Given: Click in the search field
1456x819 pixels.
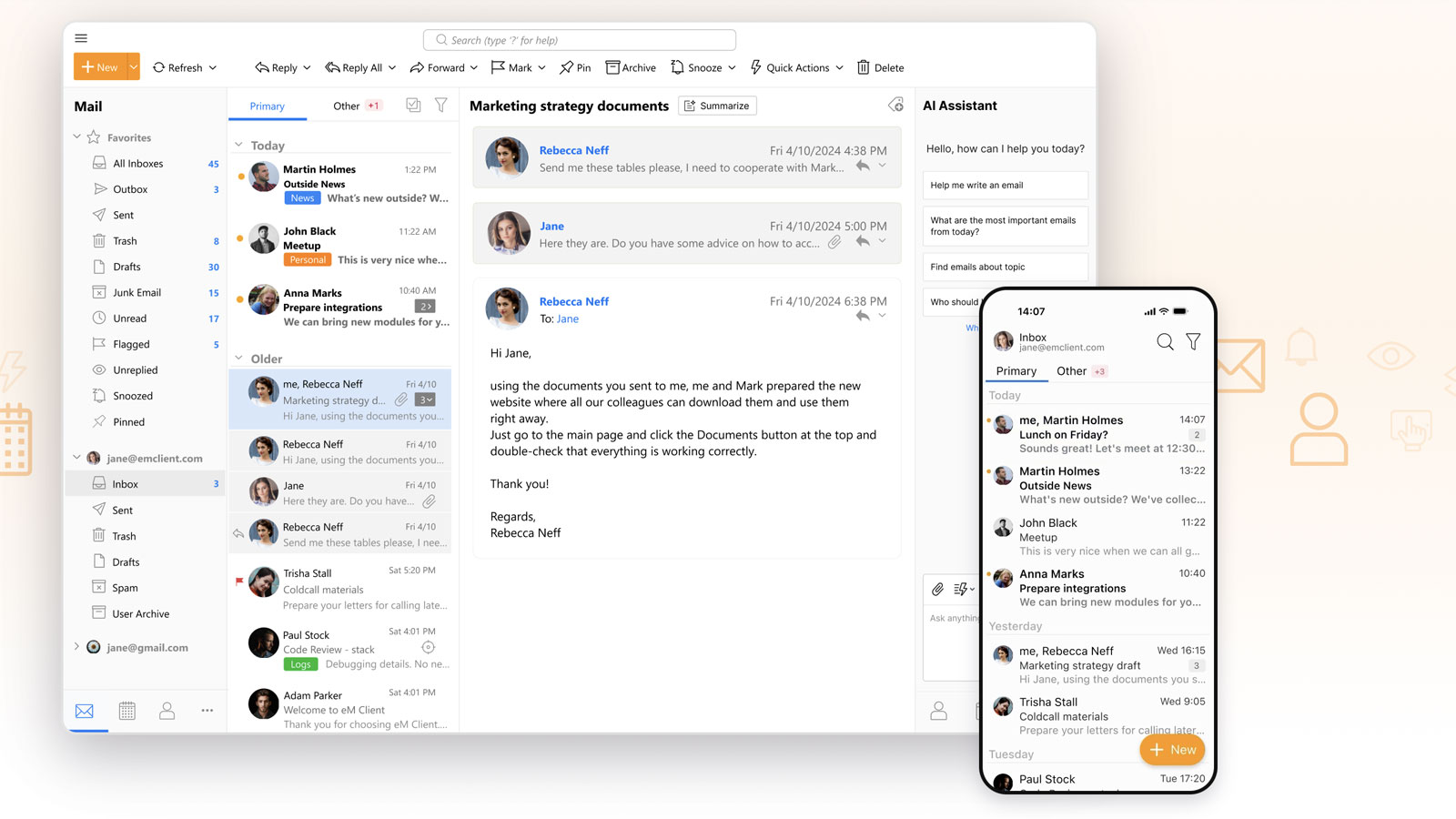Looking at the screenshot, I should click(580, 40).
